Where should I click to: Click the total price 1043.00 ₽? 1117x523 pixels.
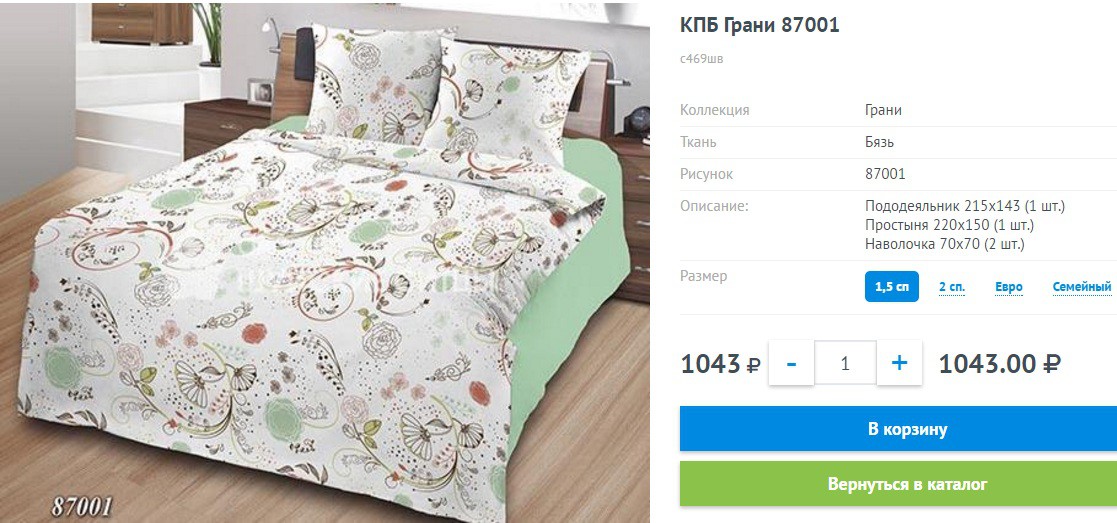(999, 364)
